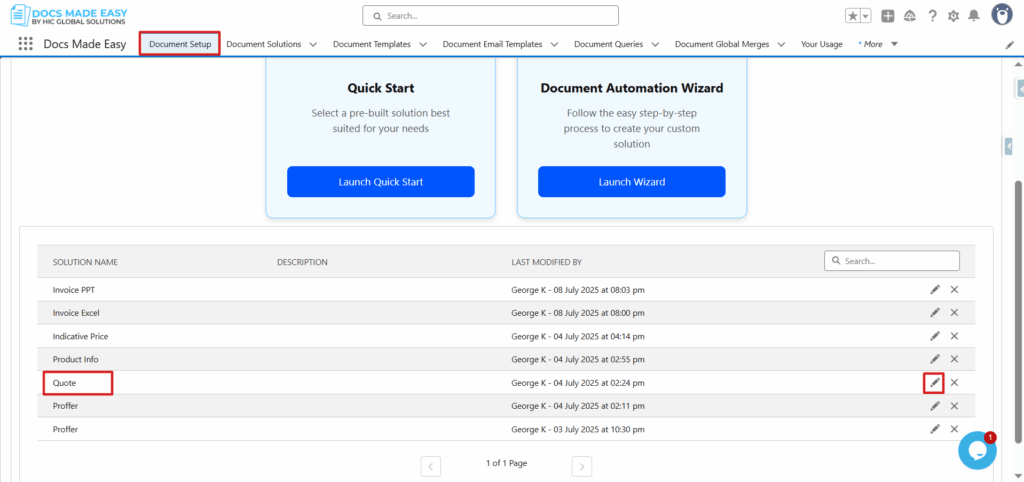
Task: Click the page vertical scrollbar thumb
Action: click(x=1017, y=310)
